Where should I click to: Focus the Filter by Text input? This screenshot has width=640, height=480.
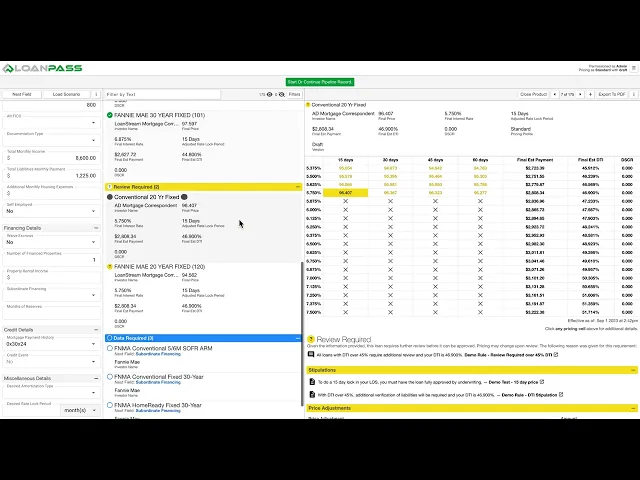(x=162, y=94)
